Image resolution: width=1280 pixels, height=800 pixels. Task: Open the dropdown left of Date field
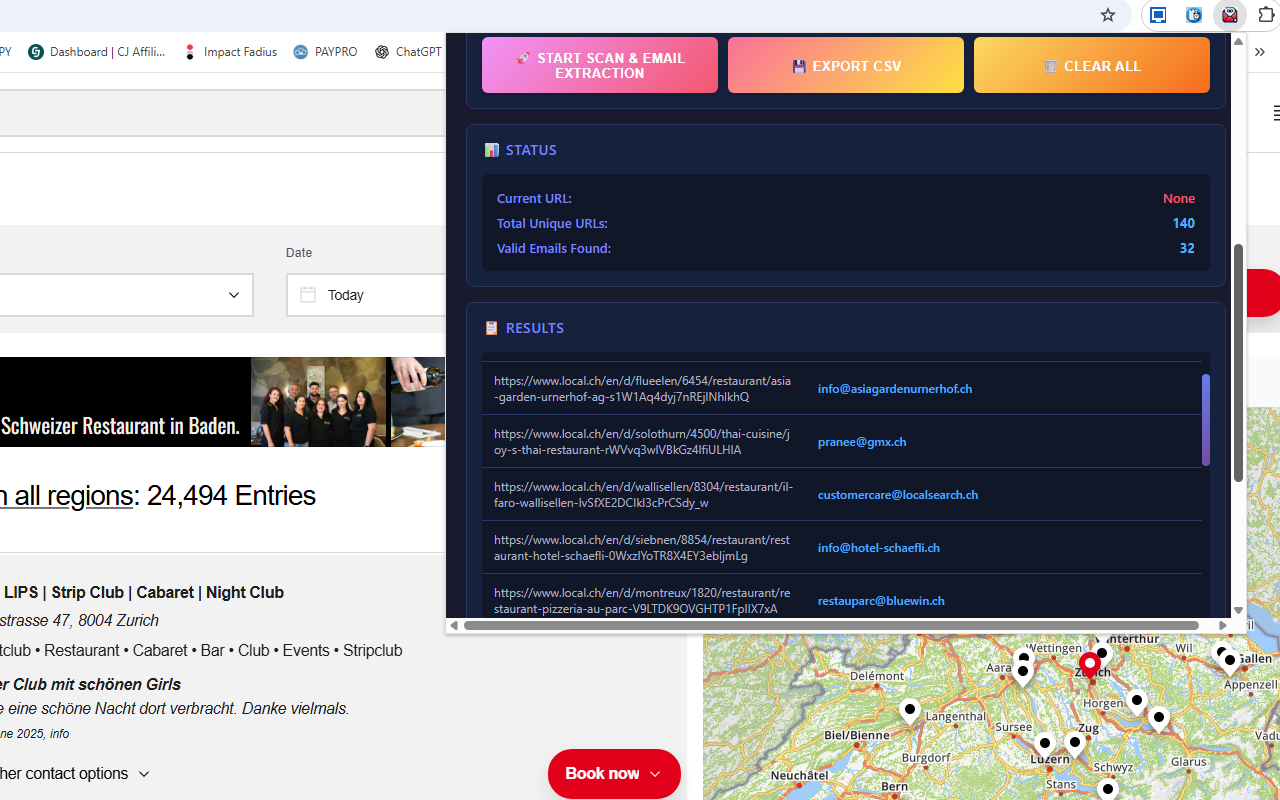(x=126, y=295)
